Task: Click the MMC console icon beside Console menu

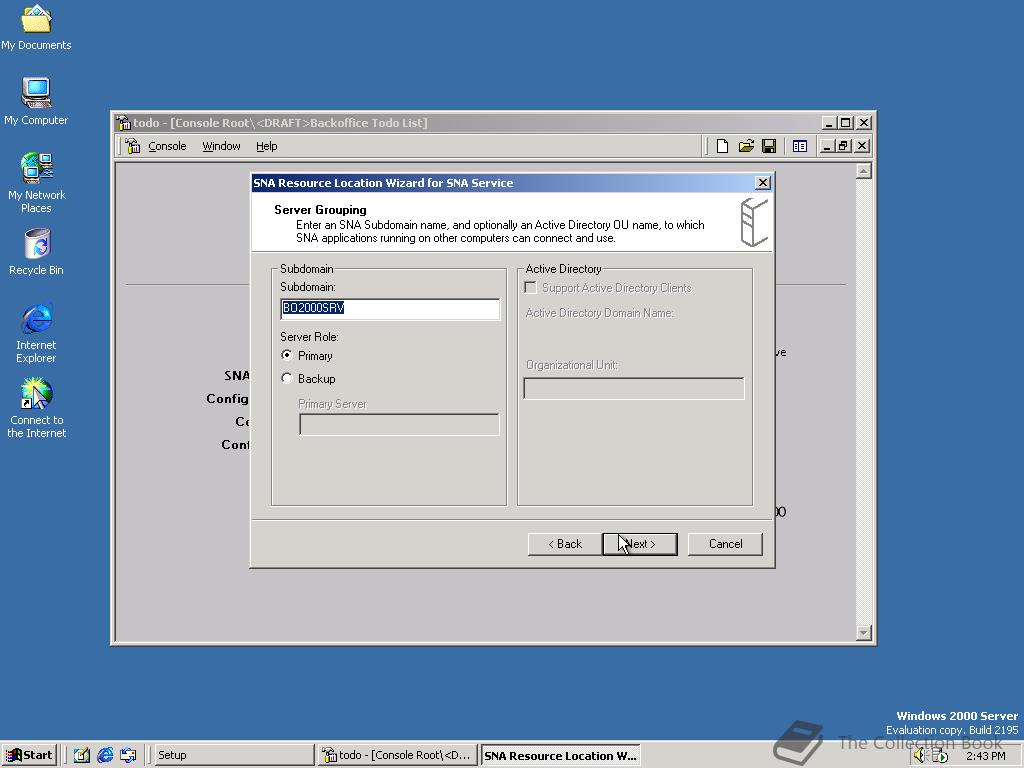Action: coord(133,146)
